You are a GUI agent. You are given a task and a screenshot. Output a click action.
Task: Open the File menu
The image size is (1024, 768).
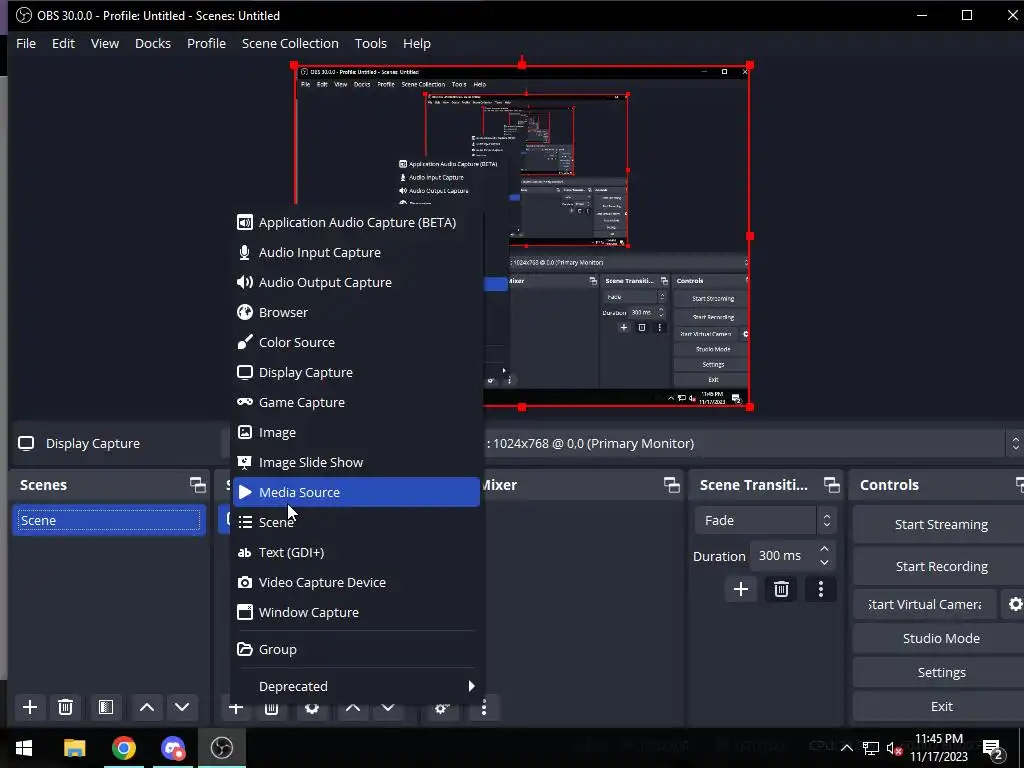pyautogui.click(x=26, y=43)
